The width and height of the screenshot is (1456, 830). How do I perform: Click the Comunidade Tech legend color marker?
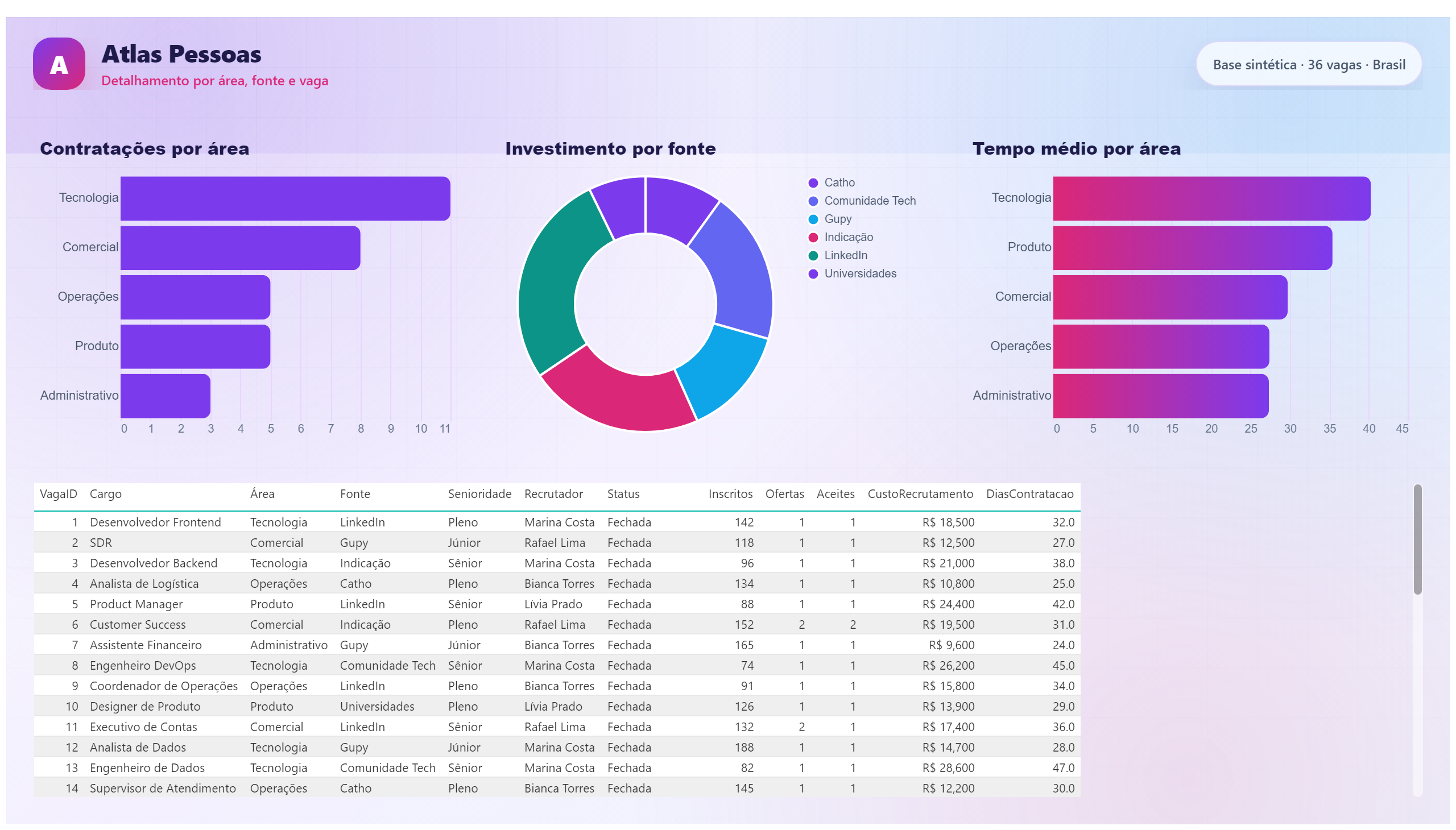click(x=813, y=201)
